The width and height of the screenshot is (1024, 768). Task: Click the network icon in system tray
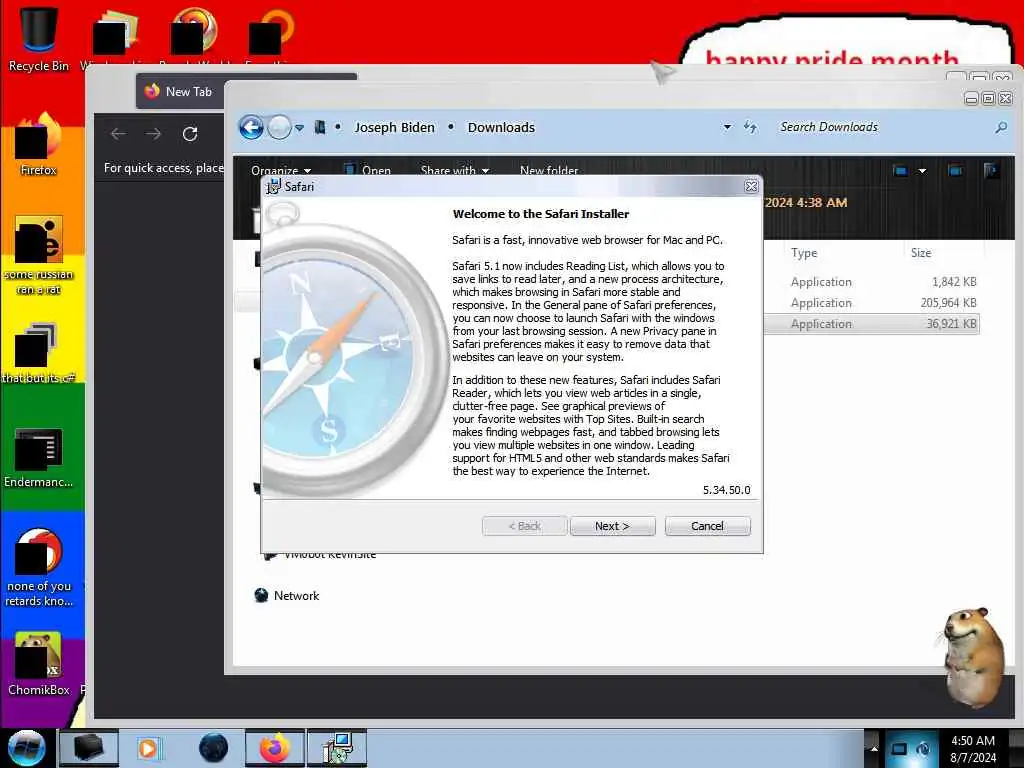coord(899,749)
